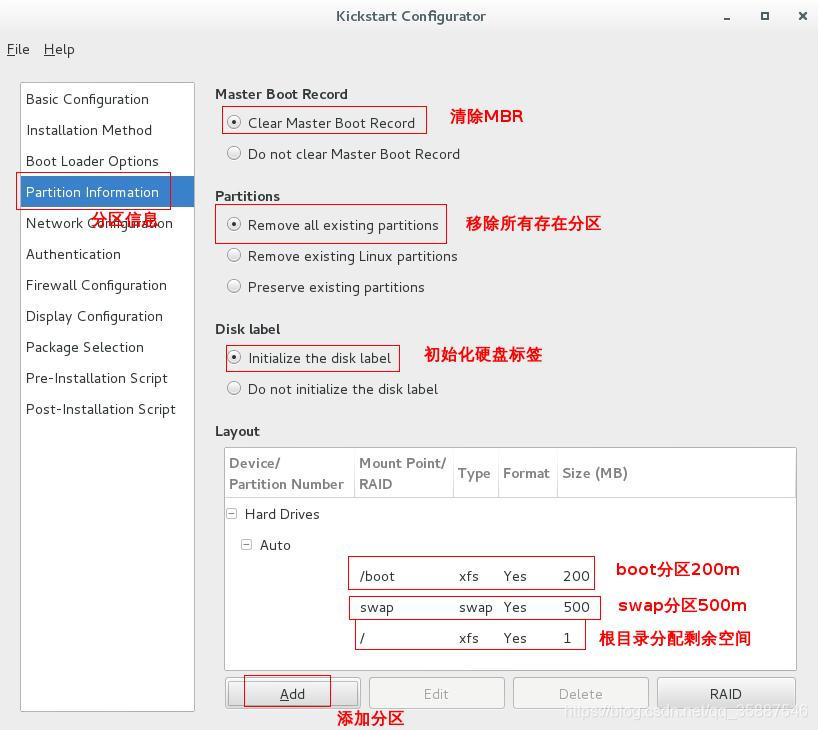Screen dimensions: 818x730
Task: Click the Size (MB) column header
Action: [676, 473]
